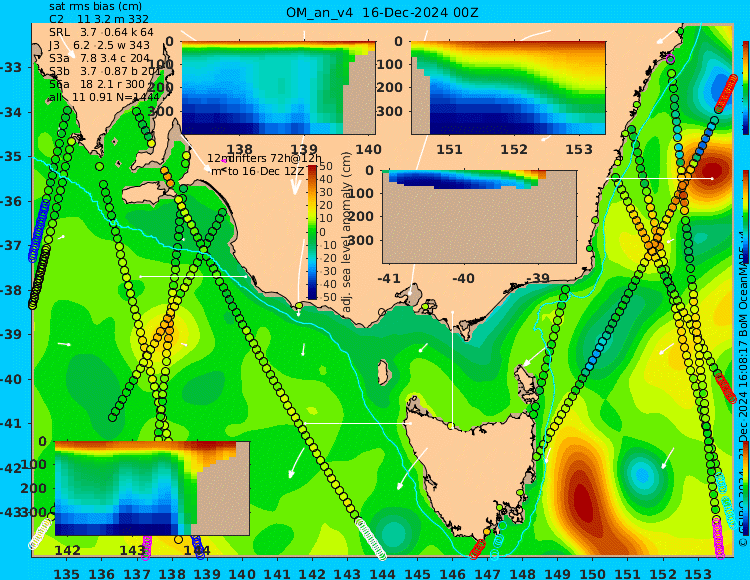750x580 pixels.
Task: Click the "12m drifters 72h@12h" legend text
Action: (x=265, y=158)
